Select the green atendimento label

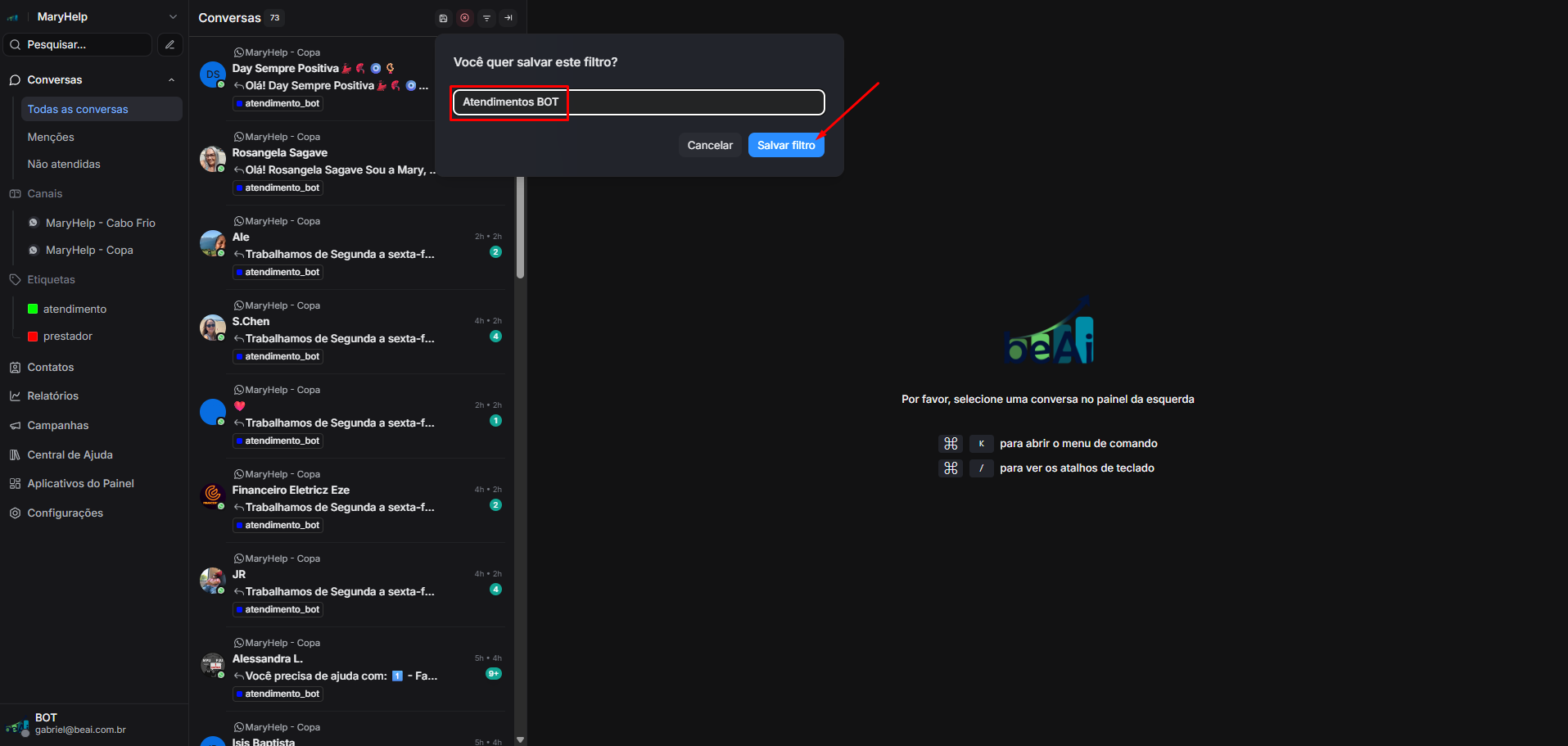pyautogui.click(x=75, y=310)
